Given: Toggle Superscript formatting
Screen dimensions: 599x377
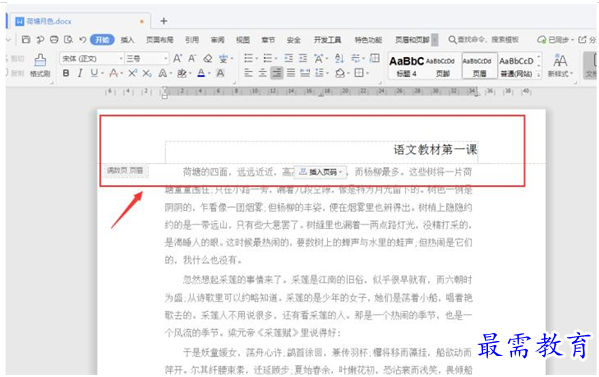Looking at the screenshot, I should tap(132, 73).
